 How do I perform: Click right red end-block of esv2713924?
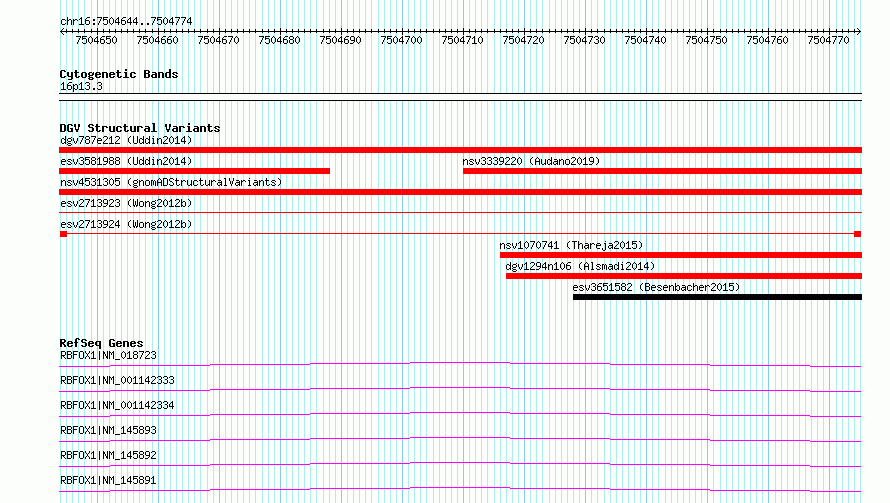(x=858, y=234)
